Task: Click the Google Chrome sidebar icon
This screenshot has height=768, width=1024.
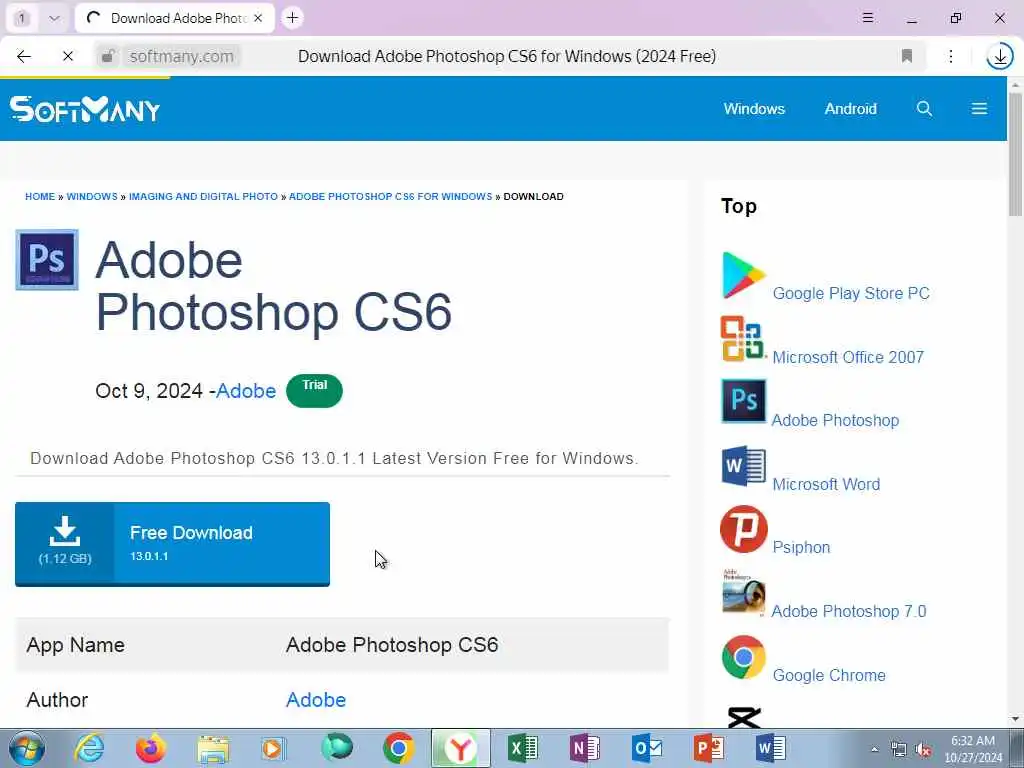Action: (744, 657)
